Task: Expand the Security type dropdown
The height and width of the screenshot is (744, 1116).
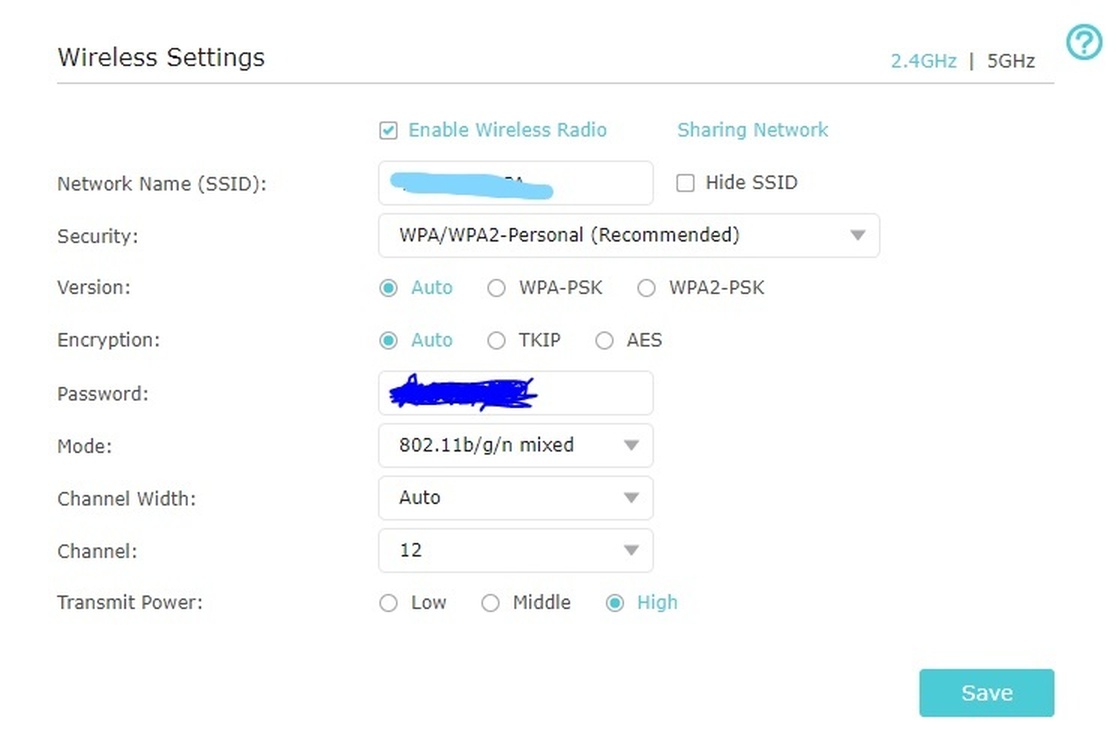Action: [x=628, y=236]
